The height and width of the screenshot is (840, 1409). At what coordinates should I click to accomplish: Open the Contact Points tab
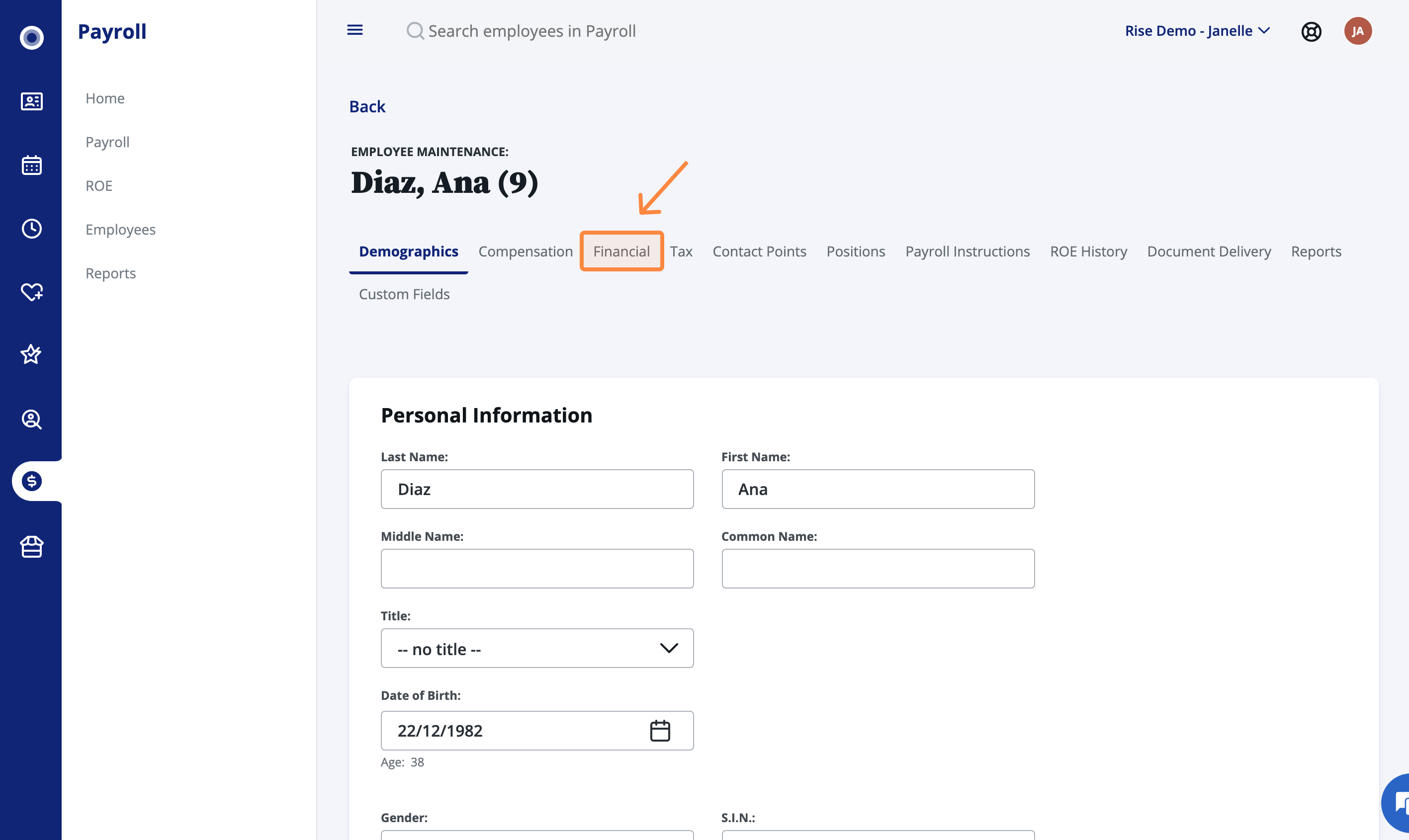[759, 252]
